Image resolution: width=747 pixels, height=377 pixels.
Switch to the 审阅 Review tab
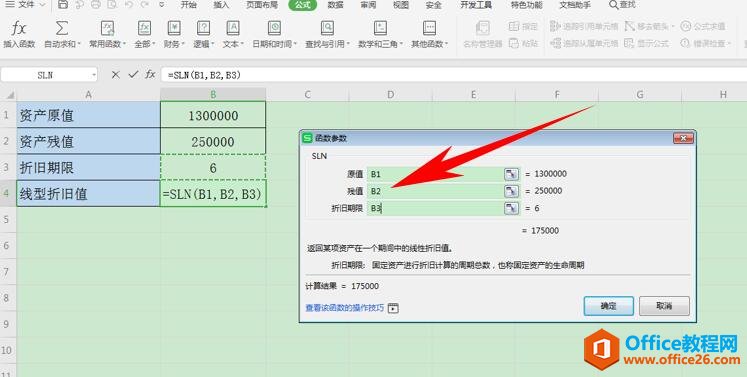(368, 5)
